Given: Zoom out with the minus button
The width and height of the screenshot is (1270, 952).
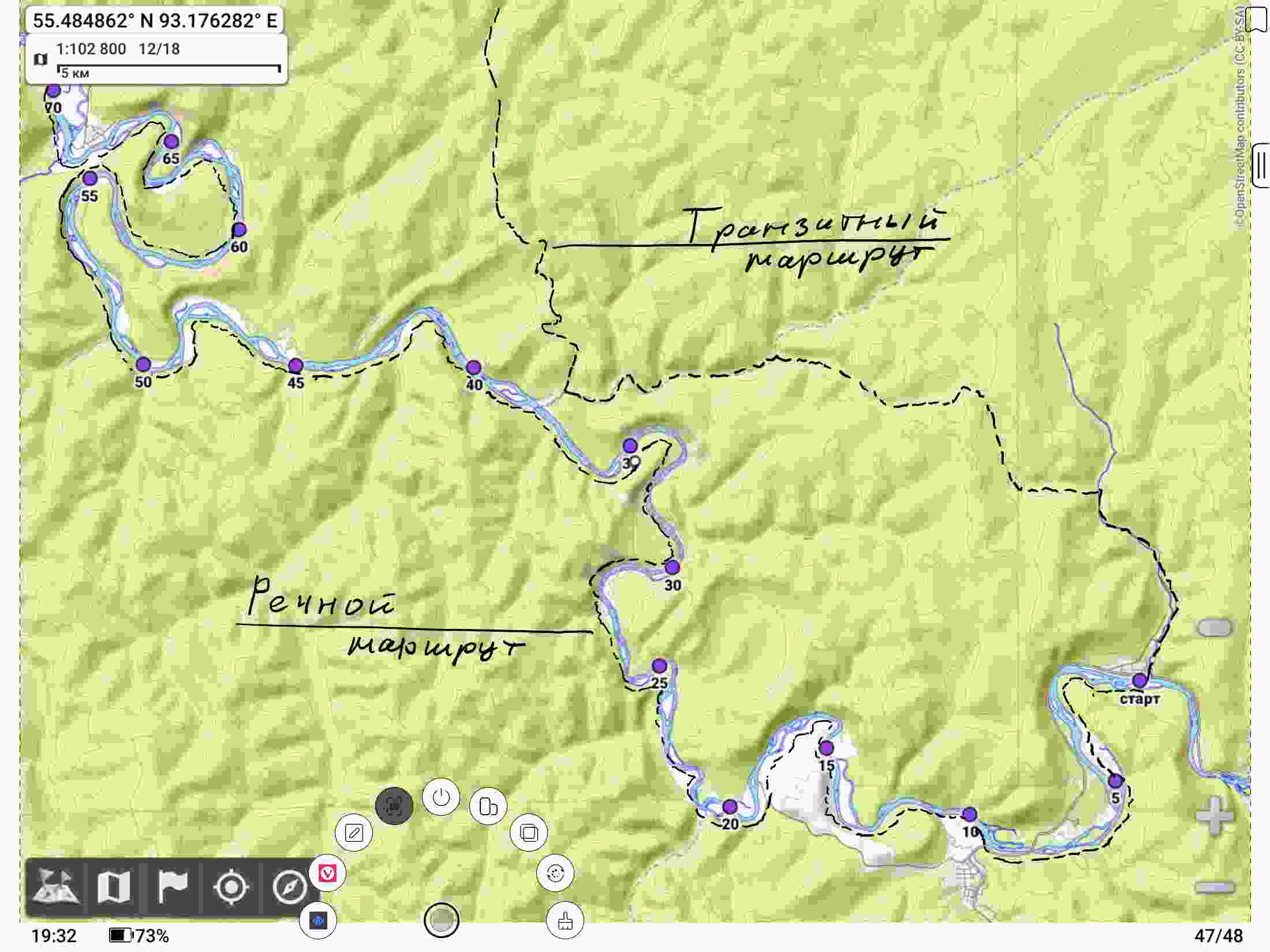Looking at the screenshot, I should point(1215,887).
